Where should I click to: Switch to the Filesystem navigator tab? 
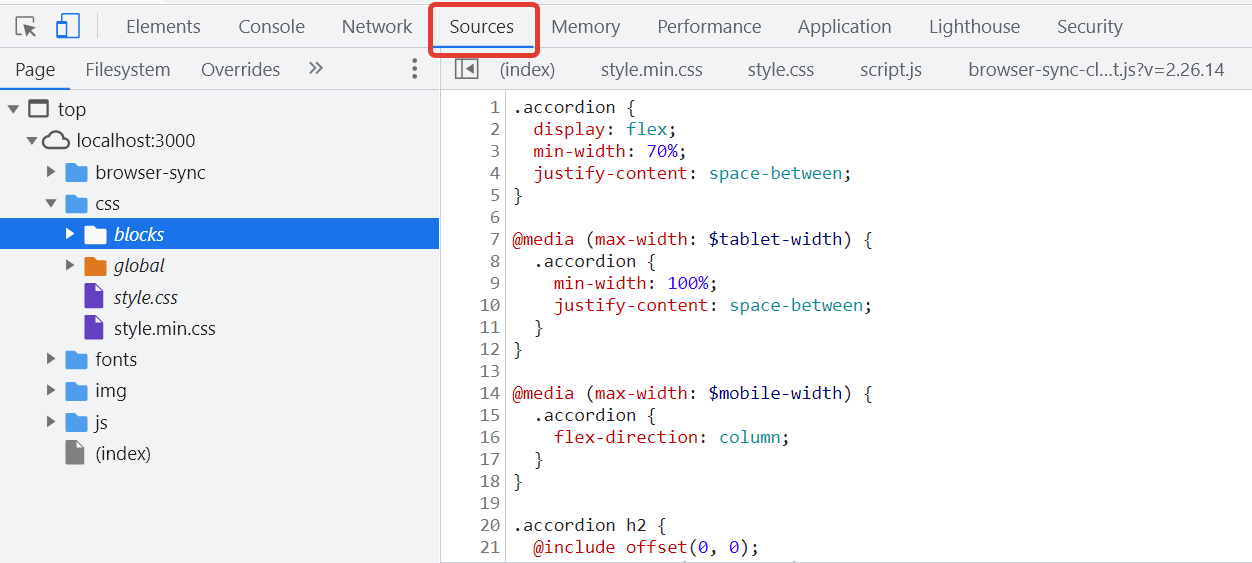pyautogui.click(x=127, y=69)
